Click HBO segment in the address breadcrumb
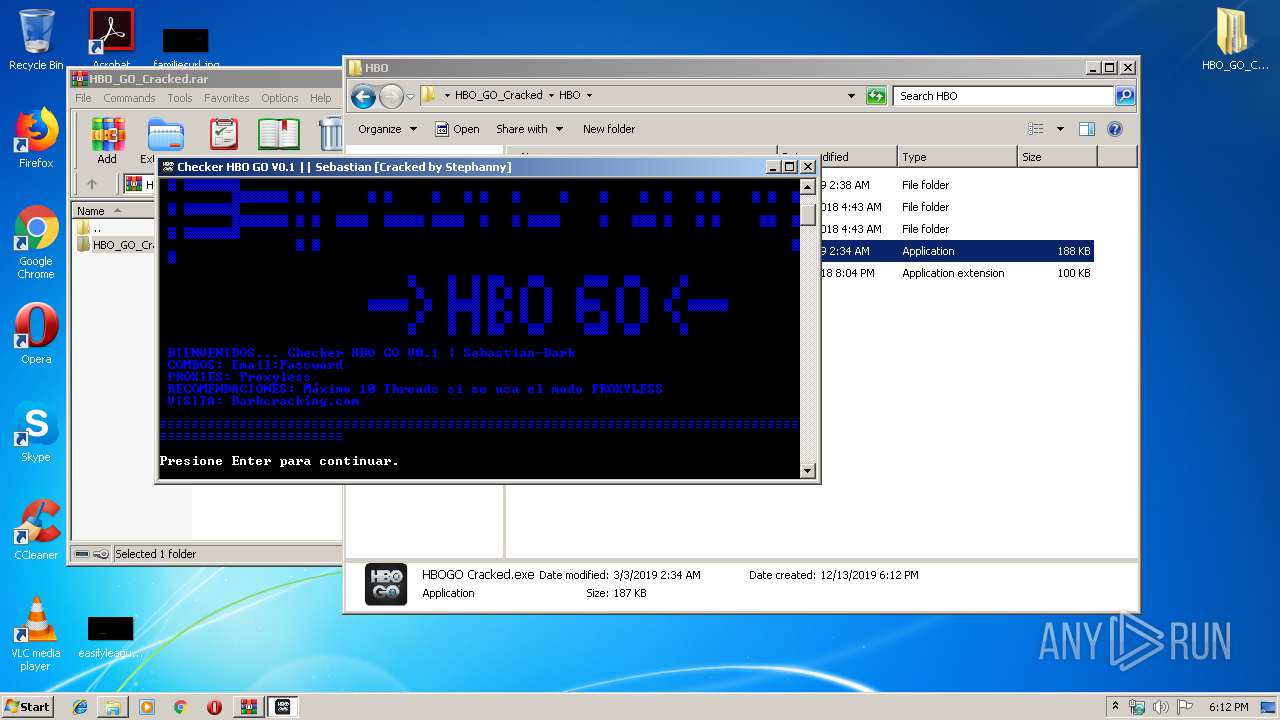The image size is (1280, 720). point(569,96)
